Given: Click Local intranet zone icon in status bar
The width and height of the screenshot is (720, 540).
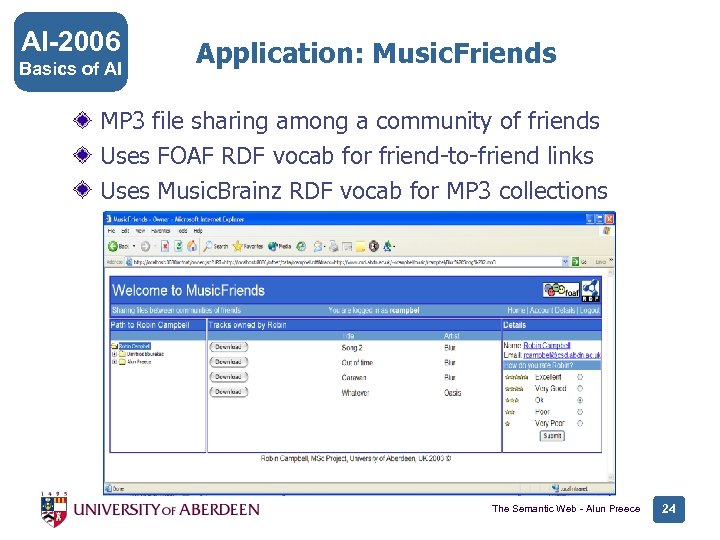Looking at the screenshot, I should (556, 488).
